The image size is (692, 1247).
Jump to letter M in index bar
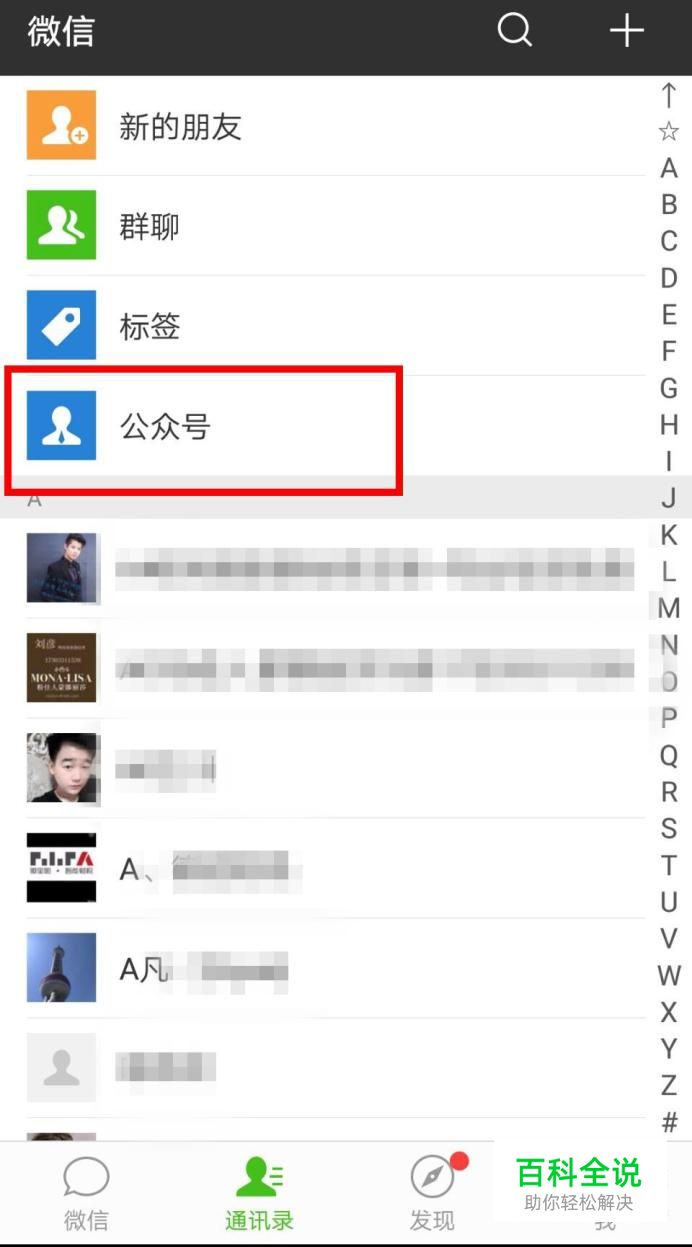click(669, 607)
